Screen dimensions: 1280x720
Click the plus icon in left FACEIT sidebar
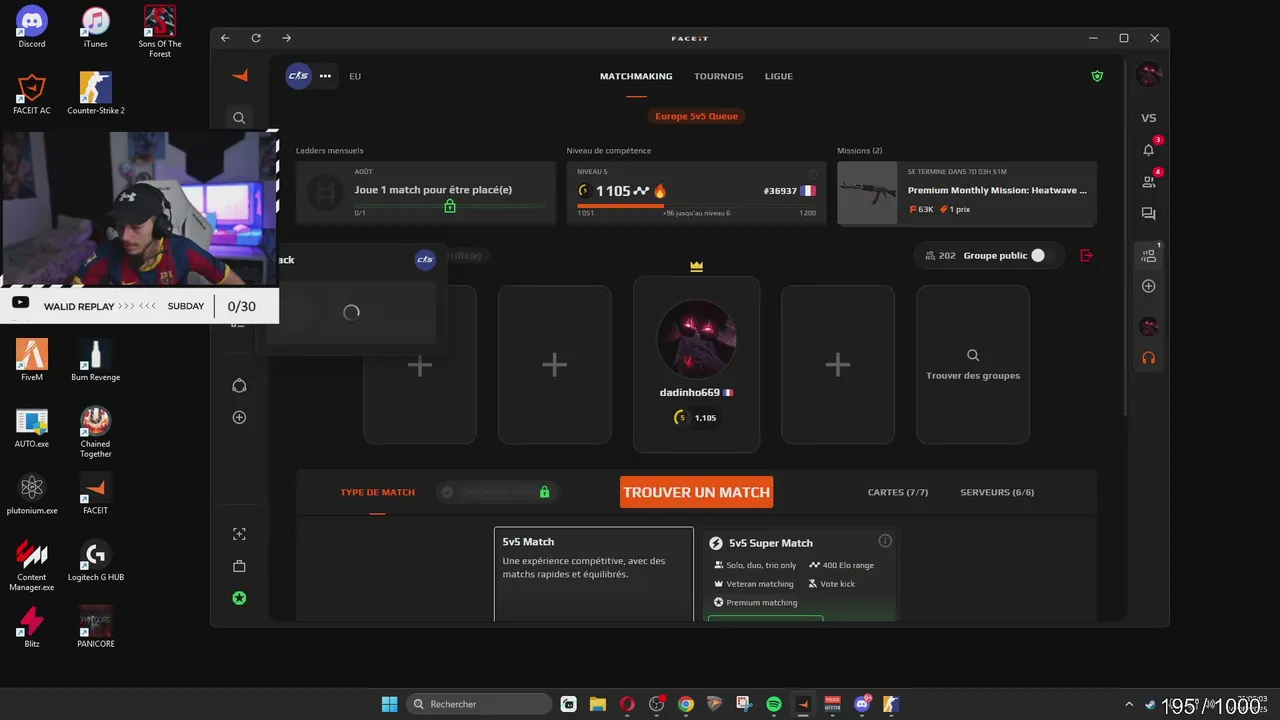point(239,418)
